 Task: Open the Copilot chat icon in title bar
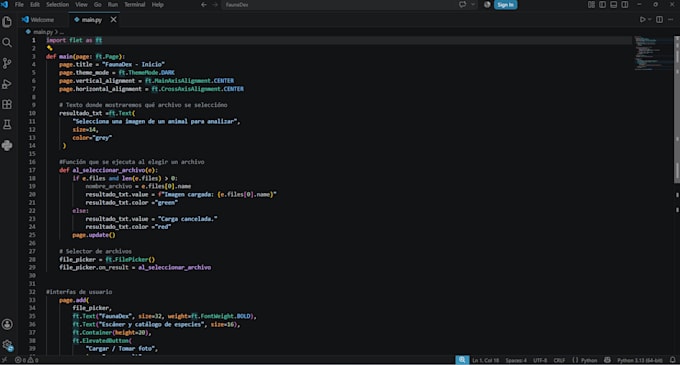[x=462, y=5]
